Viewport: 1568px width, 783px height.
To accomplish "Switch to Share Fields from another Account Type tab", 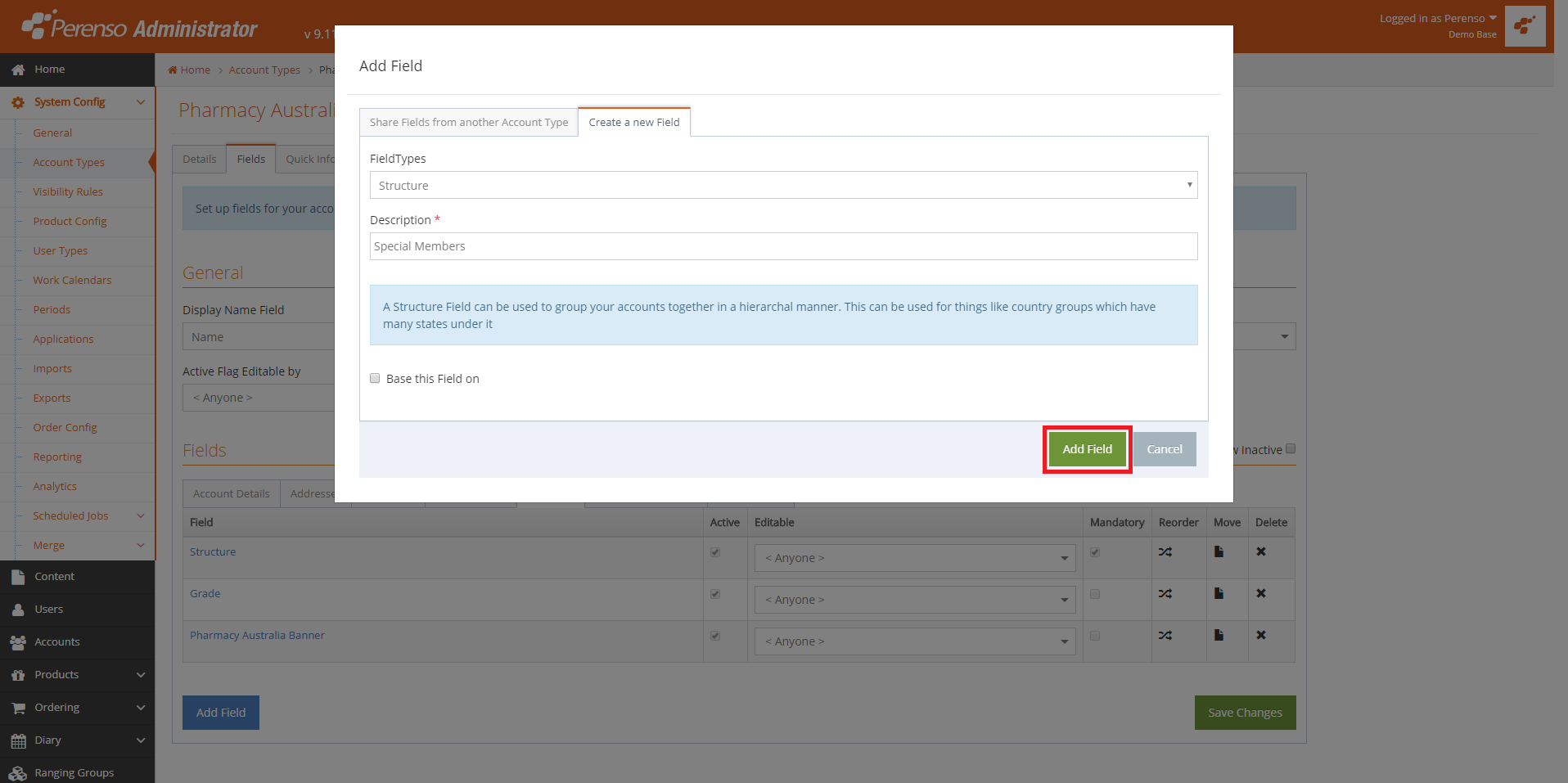I will pyautogui.click(x=469, y=123).
